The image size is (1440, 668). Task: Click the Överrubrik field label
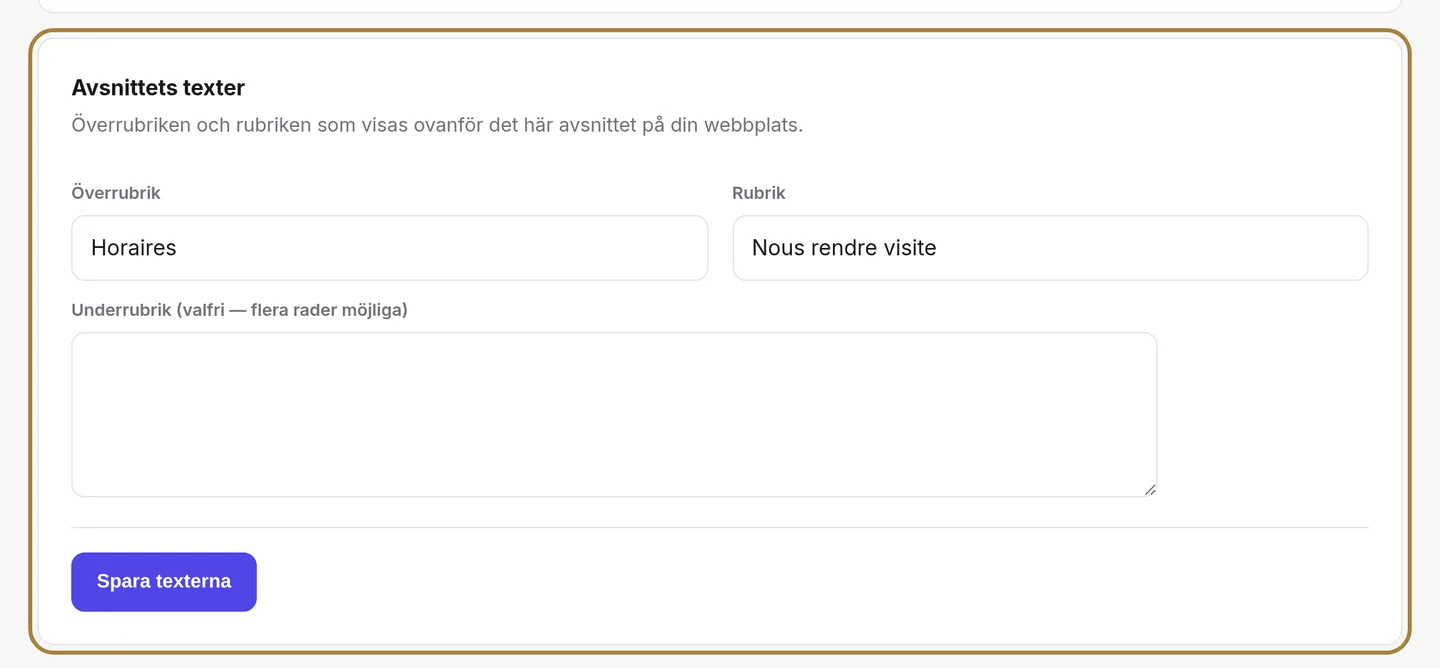pos(116,193)
